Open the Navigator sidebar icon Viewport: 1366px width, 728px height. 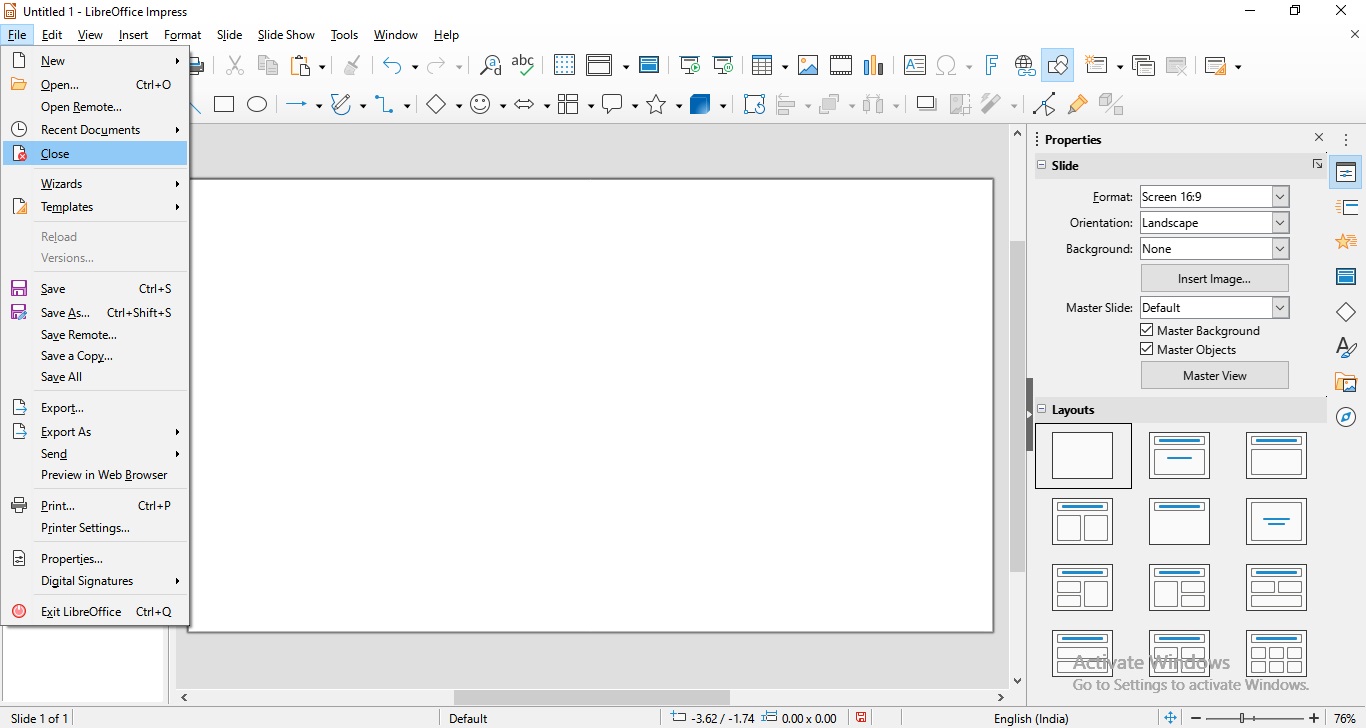(x=1346, y=417)
